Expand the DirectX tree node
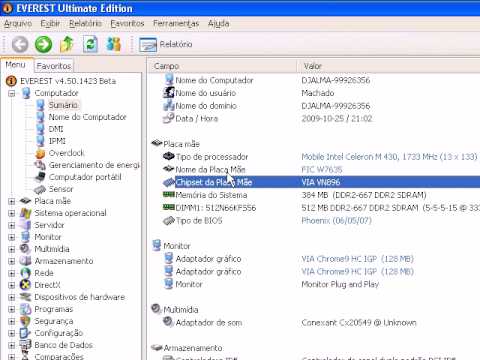 [12, 285]
